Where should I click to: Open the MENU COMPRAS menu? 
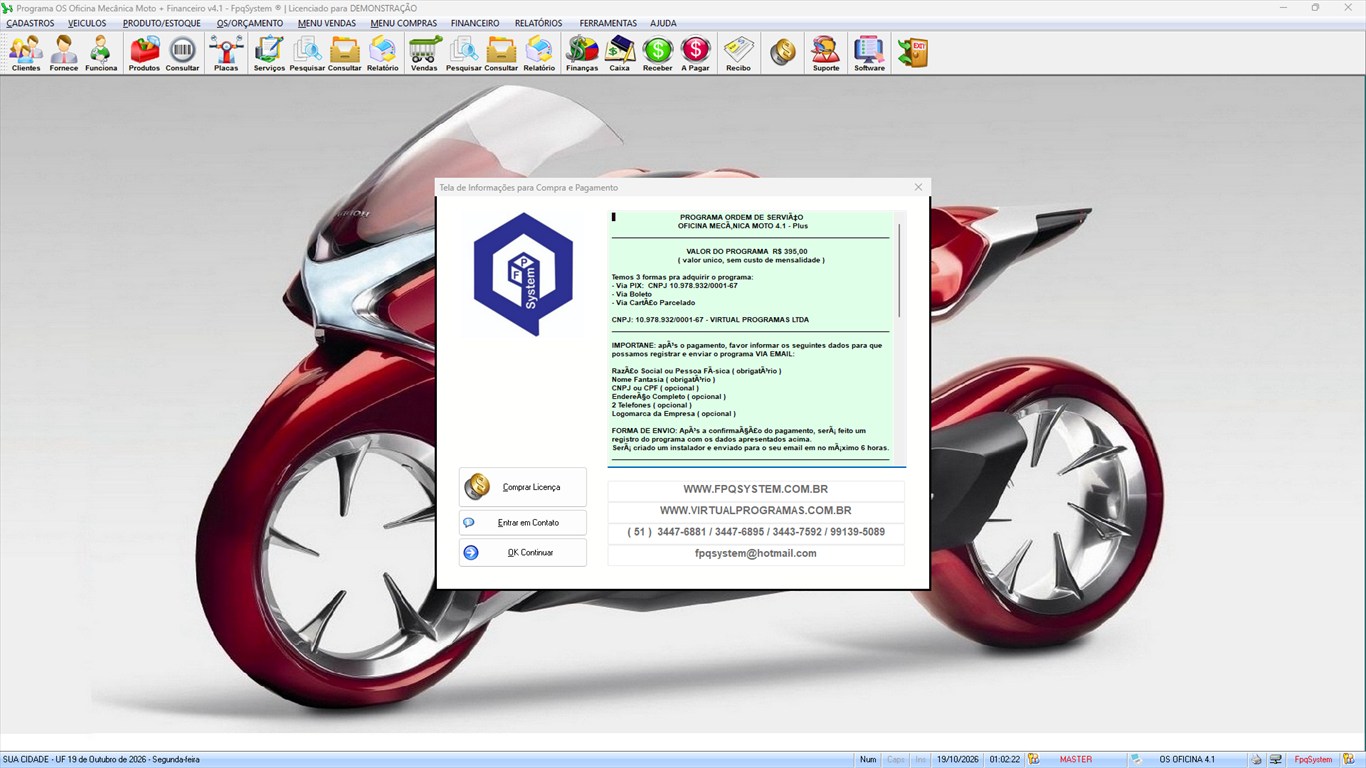403,23
